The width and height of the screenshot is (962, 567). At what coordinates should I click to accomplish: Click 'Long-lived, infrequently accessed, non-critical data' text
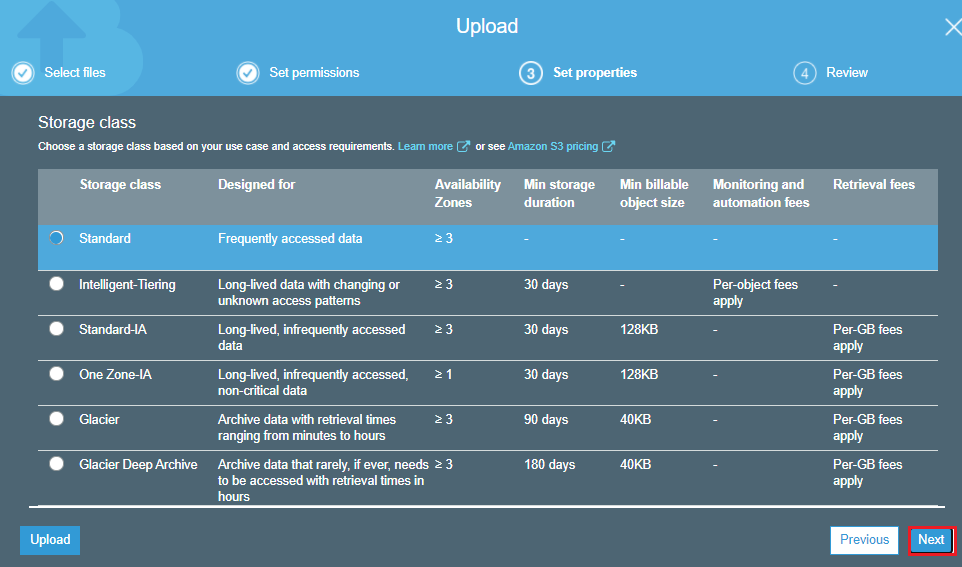click(313, 382)
